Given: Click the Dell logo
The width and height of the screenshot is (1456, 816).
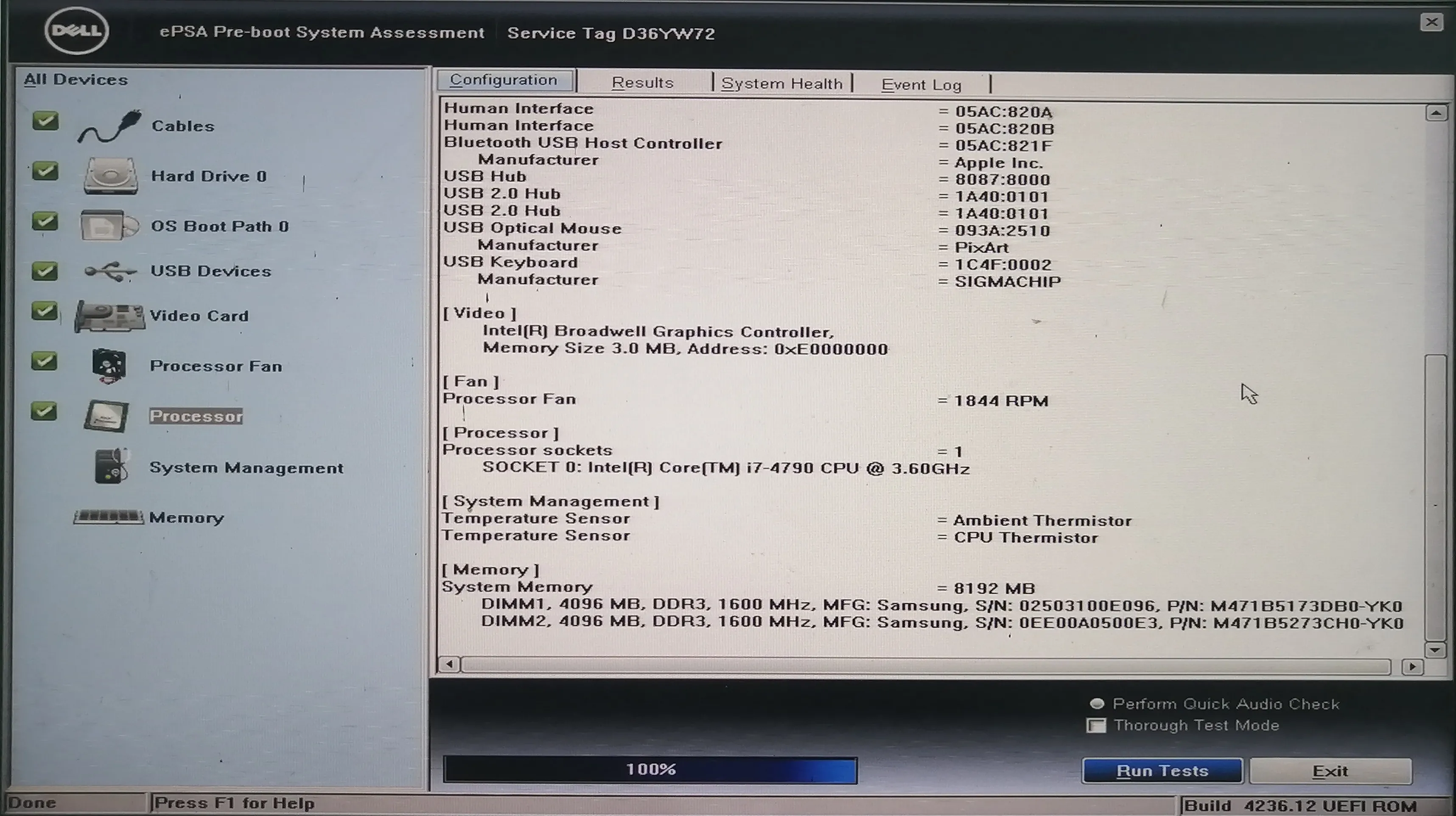Looking at the screenshot, I should [x=76, y=30].
